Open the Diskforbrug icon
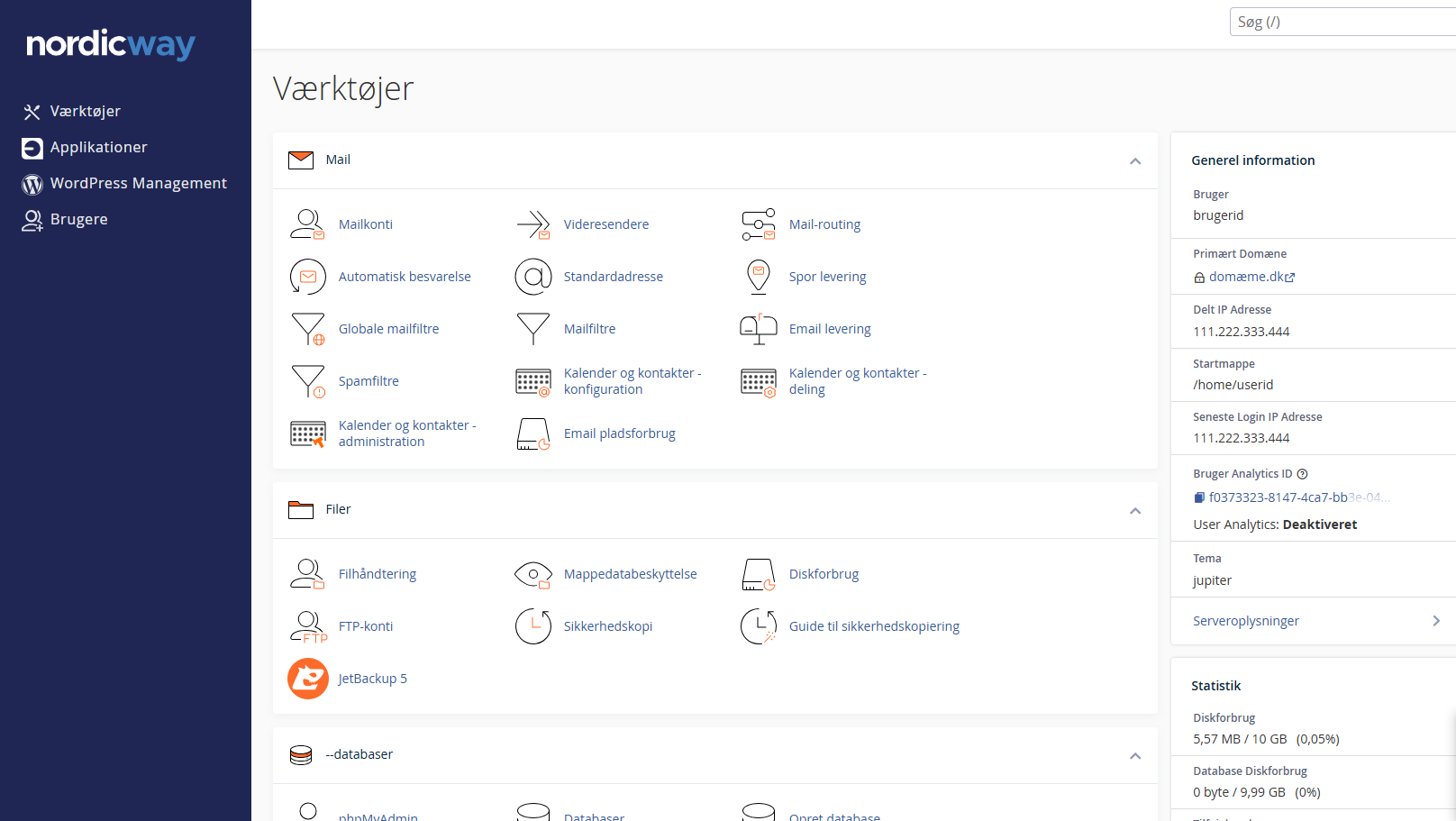Viewport: 1456px width, 821px height. [758, 574]
